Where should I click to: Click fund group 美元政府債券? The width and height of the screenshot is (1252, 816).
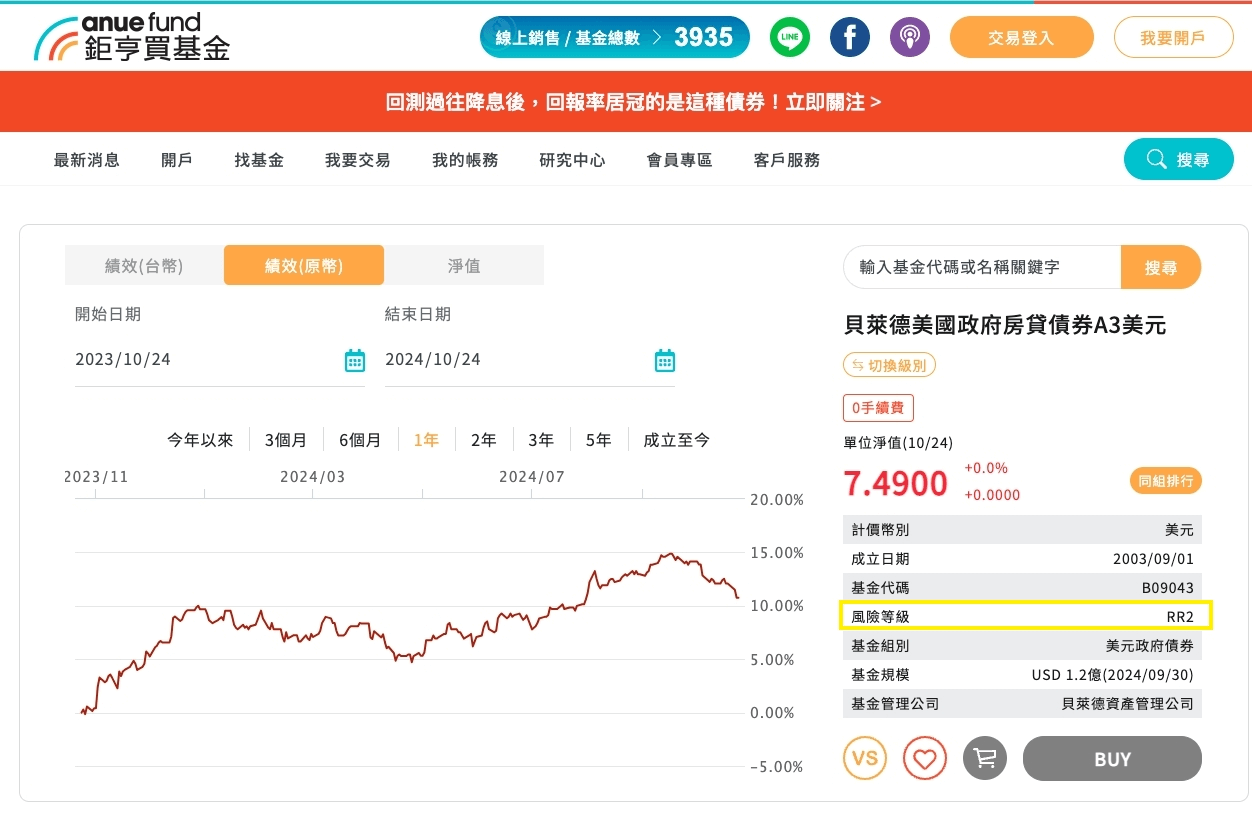[x=1150, y=646]
